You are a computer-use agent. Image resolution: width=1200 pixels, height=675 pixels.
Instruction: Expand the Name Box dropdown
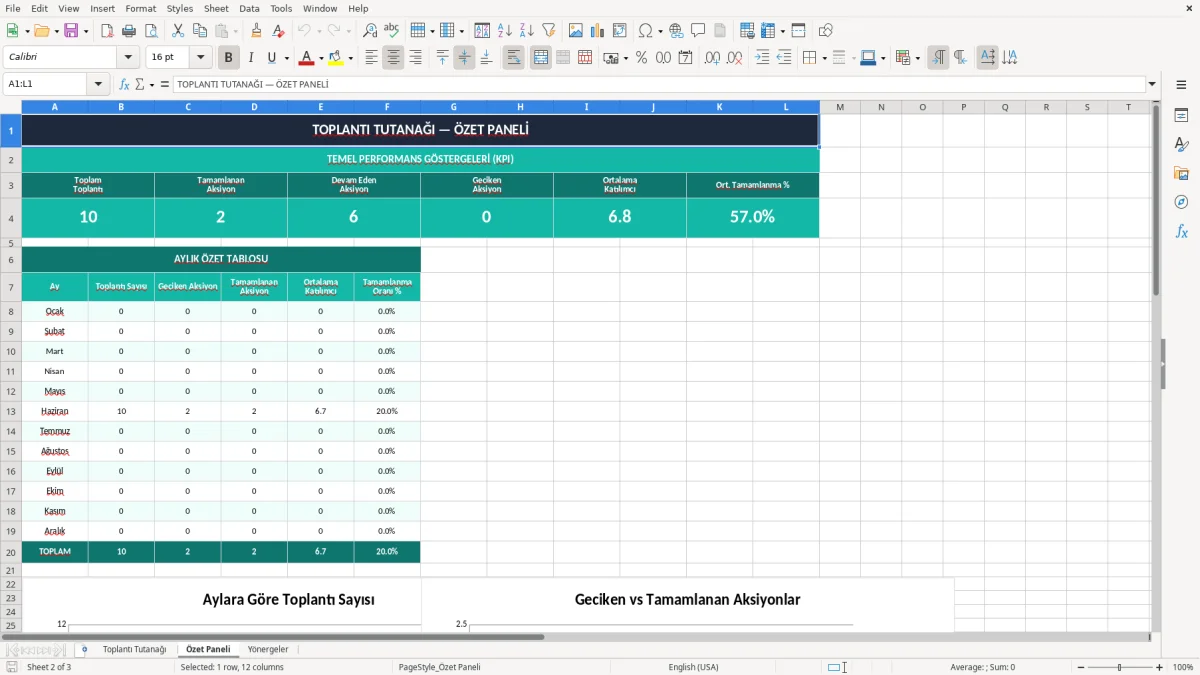click(98, 84)
